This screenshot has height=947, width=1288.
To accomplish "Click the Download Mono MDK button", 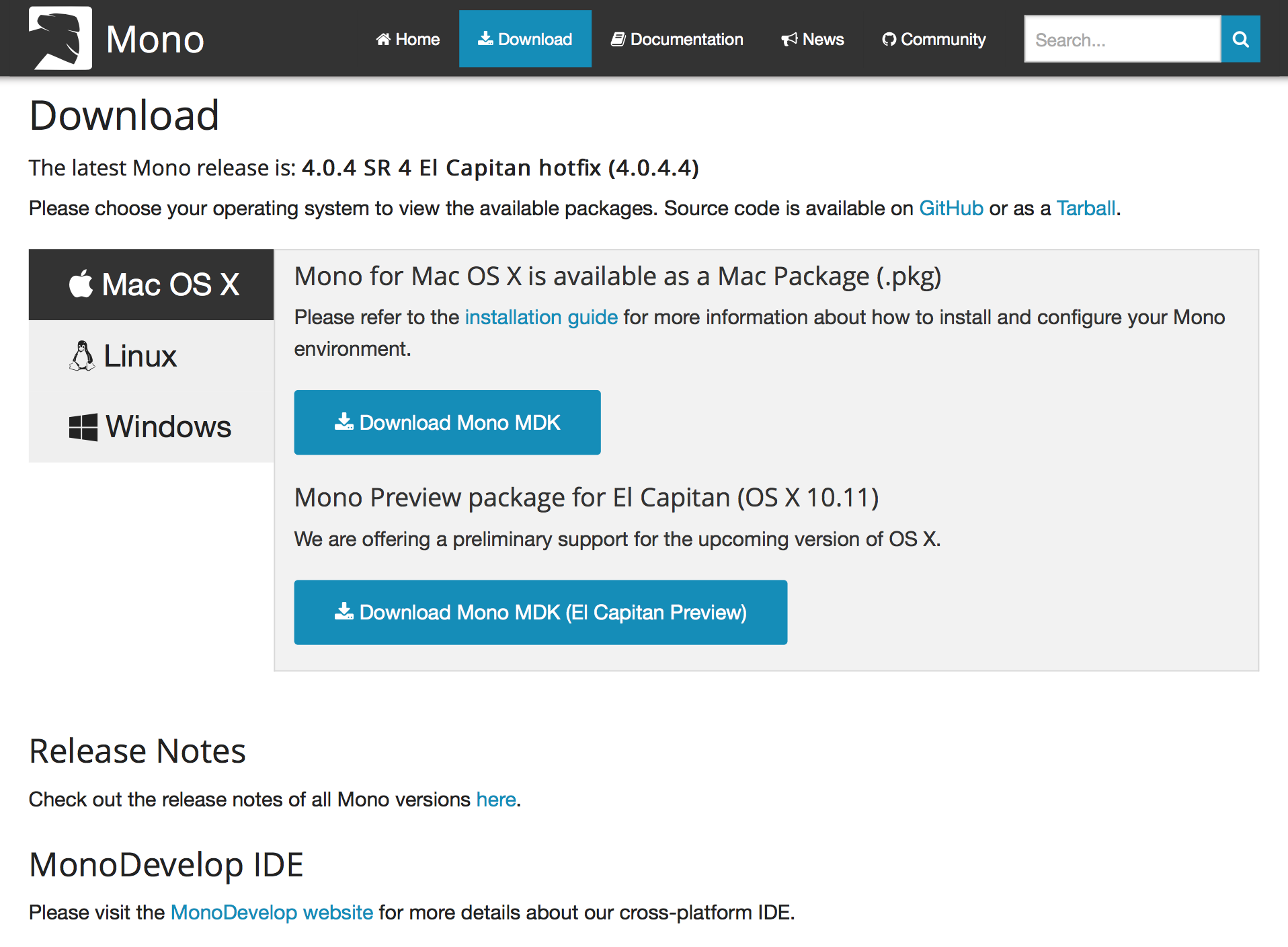I will 447,422.
